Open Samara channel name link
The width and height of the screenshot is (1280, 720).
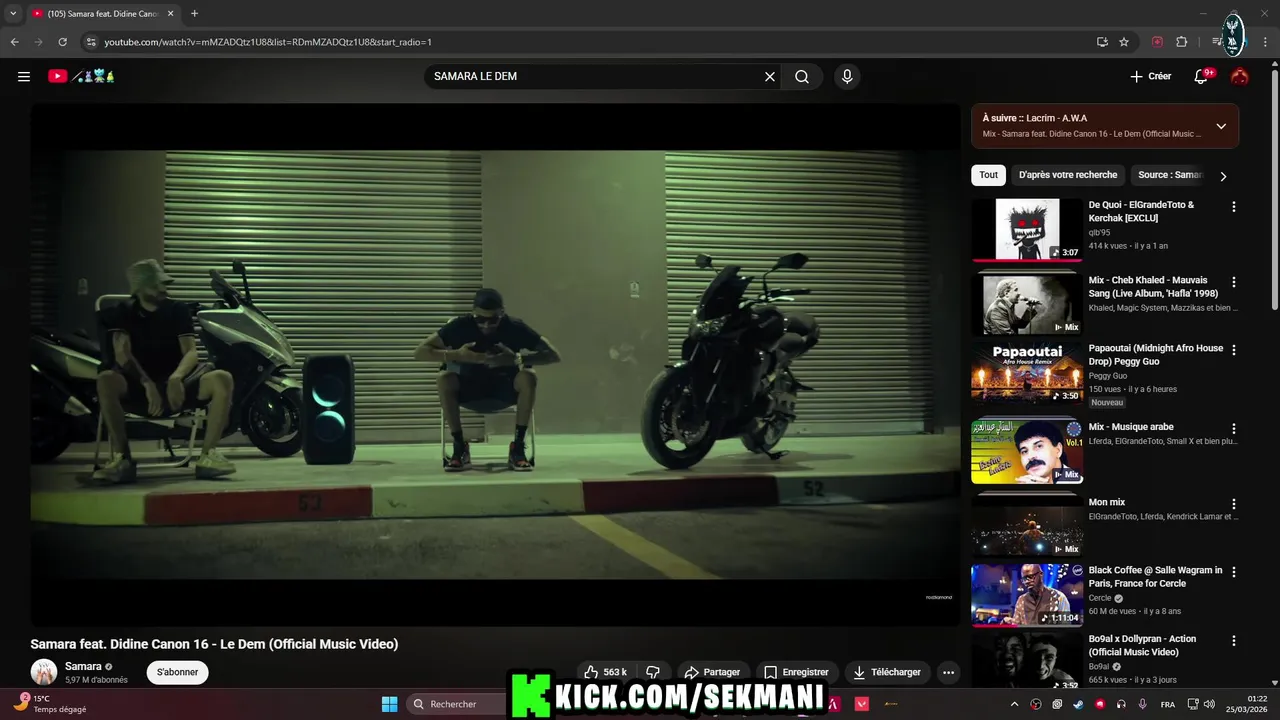[x=83, y=666]
